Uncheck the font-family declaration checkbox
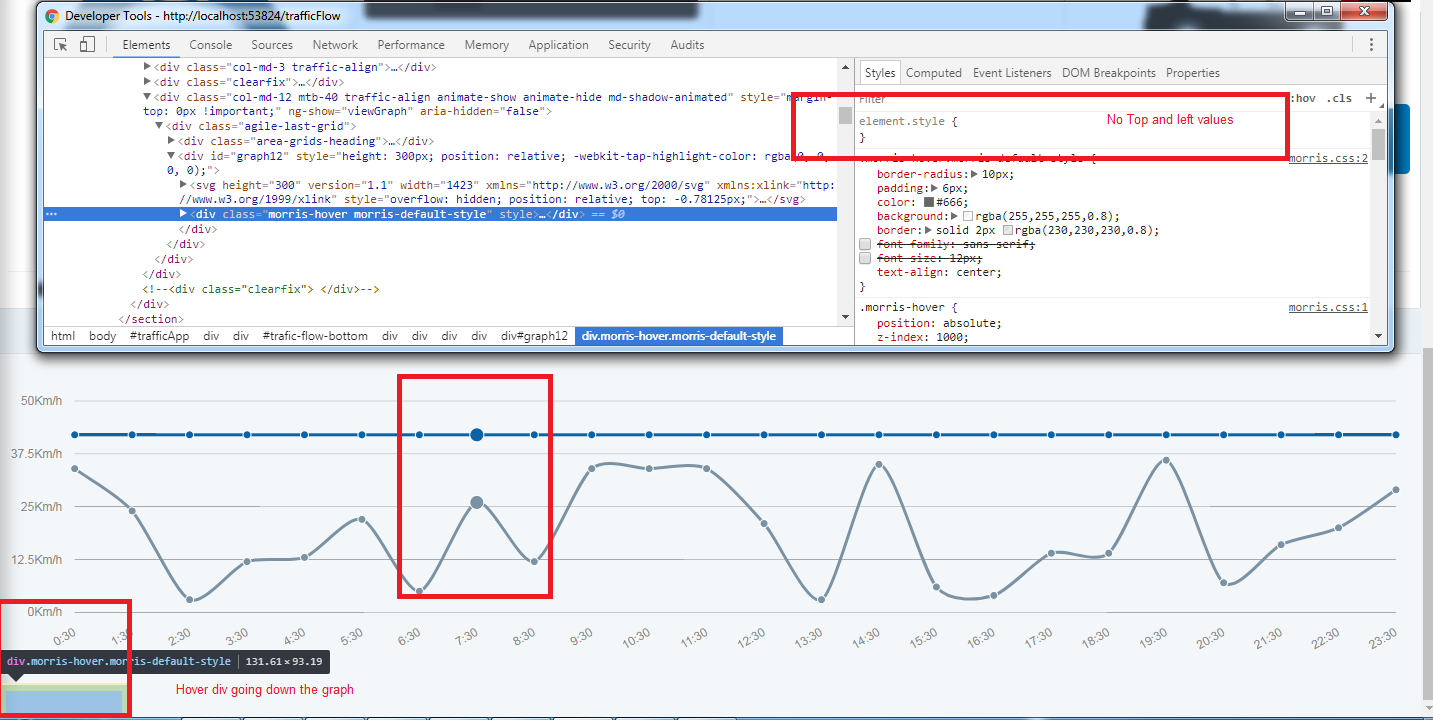The height and width of the screenshot is (720, 1433). click(865, 245)
